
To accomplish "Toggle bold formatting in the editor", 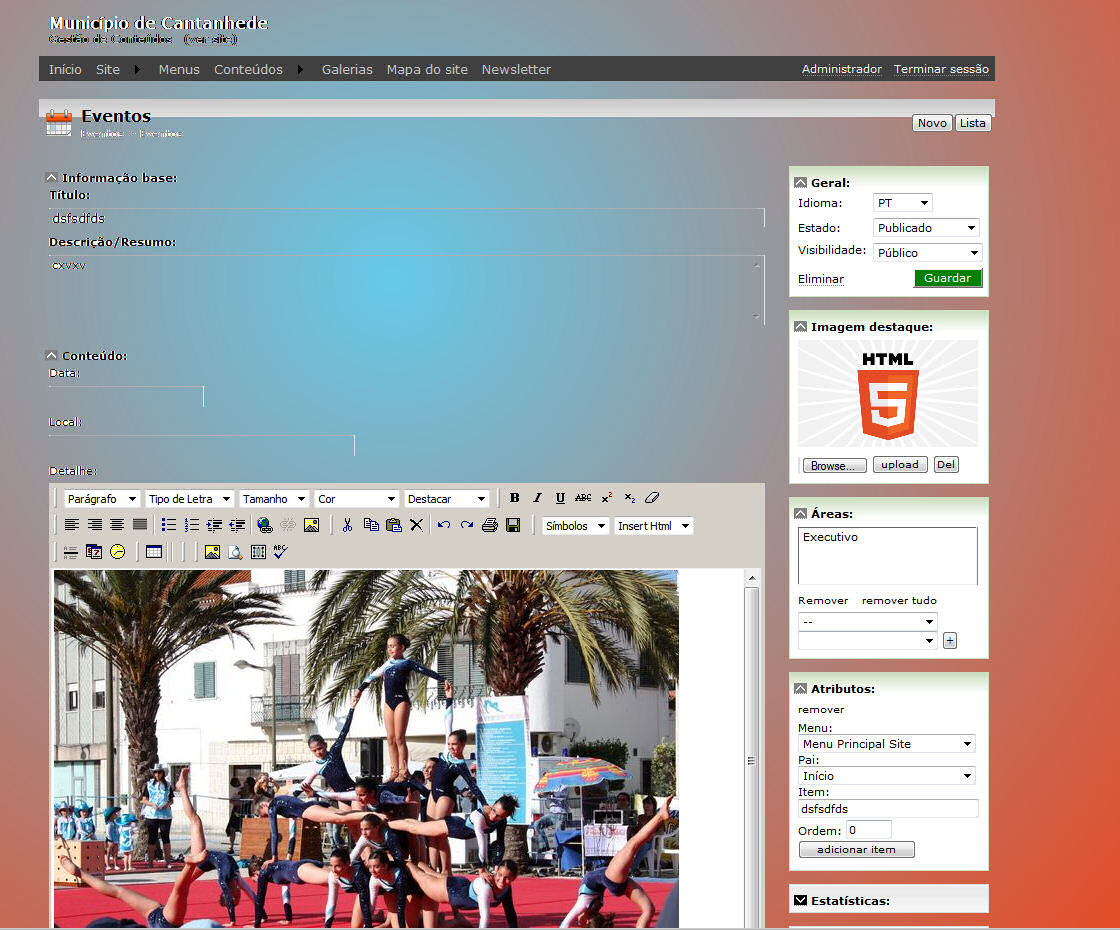I will (x=515, y=498).
